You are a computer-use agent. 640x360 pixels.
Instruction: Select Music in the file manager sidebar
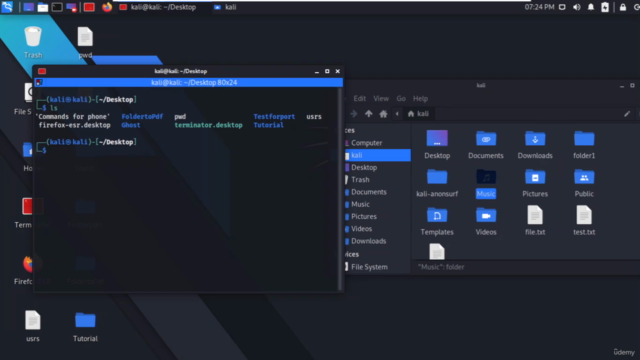(378, 204)
